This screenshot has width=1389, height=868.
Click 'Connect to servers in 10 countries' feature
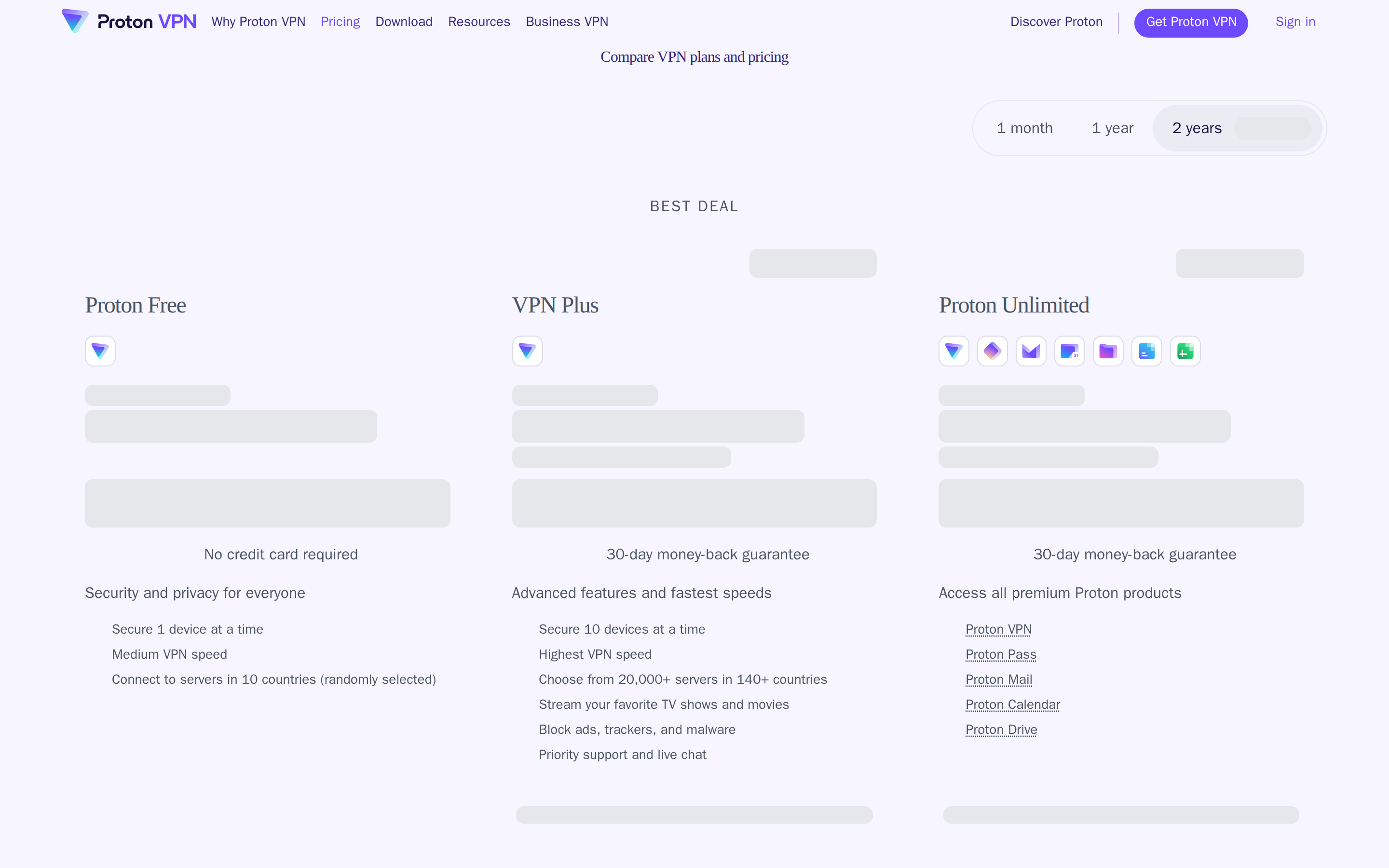pyautogui.click(x=274, y=679)
